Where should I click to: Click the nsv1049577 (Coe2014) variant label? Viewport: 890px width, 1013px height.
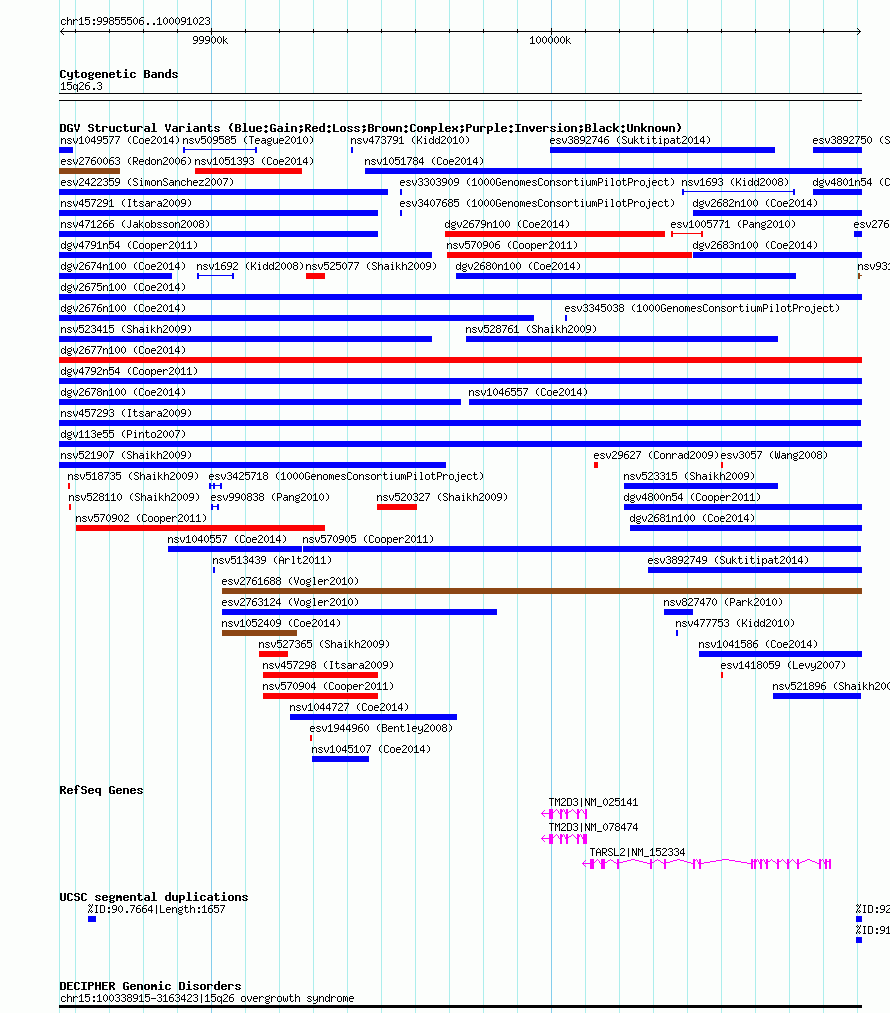click(x=119, y=140)
